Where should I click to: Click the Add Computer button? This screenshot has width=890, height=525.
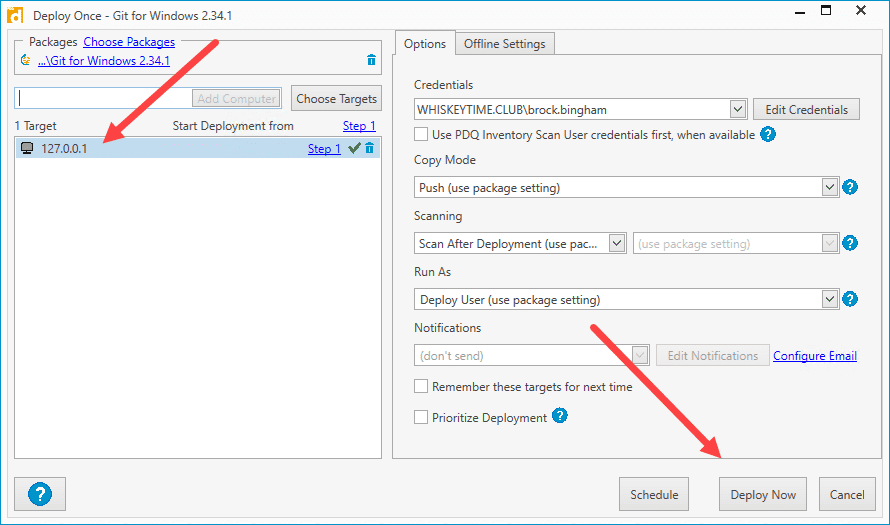tap(237, 99)
